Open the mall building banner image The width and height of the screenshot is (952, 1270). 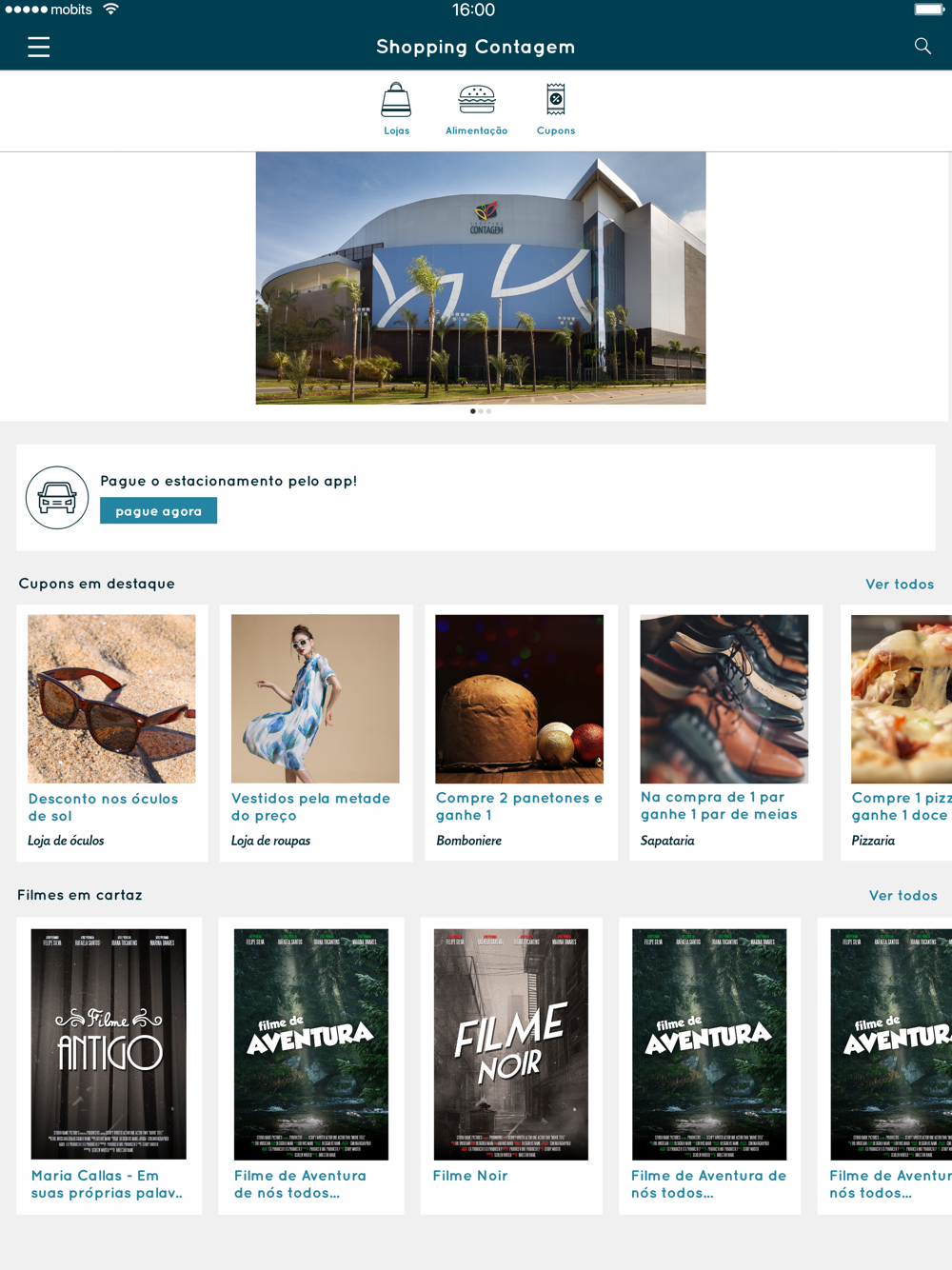(481, 278)
